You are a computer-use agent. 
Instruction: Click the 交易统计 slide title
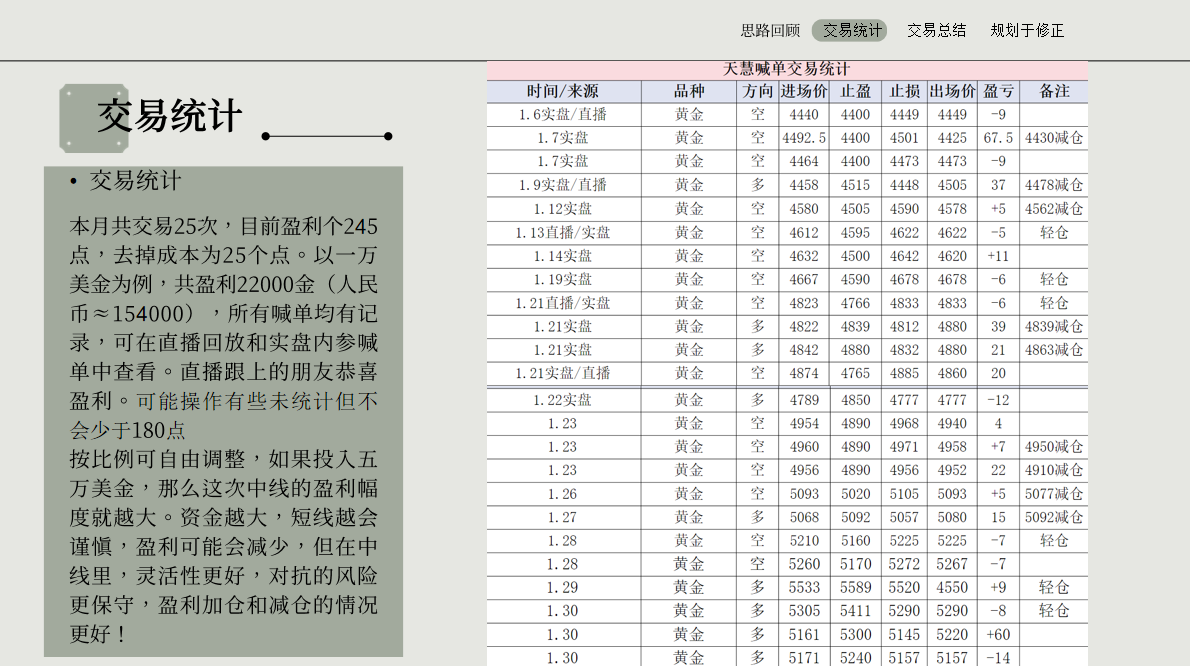click(x=169, y=116)
